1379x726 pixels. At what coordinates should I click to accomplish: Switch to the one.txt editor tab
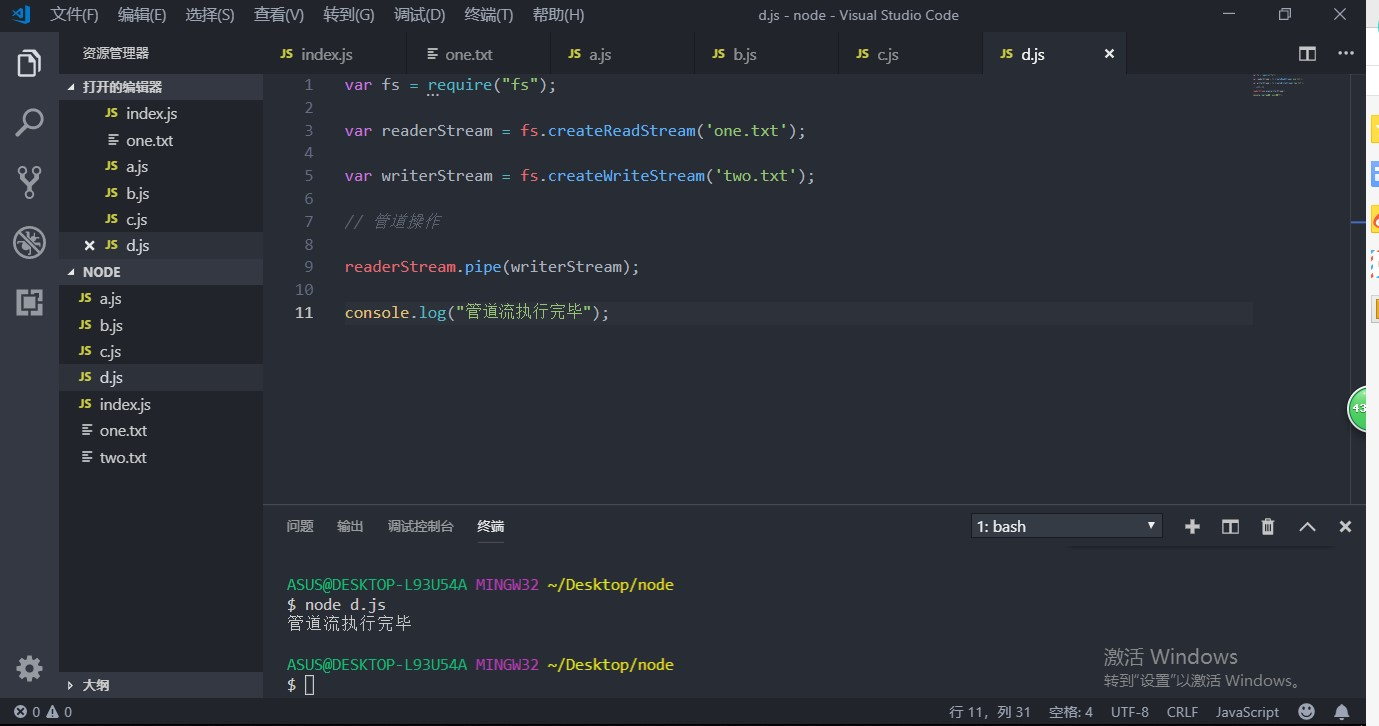click(479, 54)
